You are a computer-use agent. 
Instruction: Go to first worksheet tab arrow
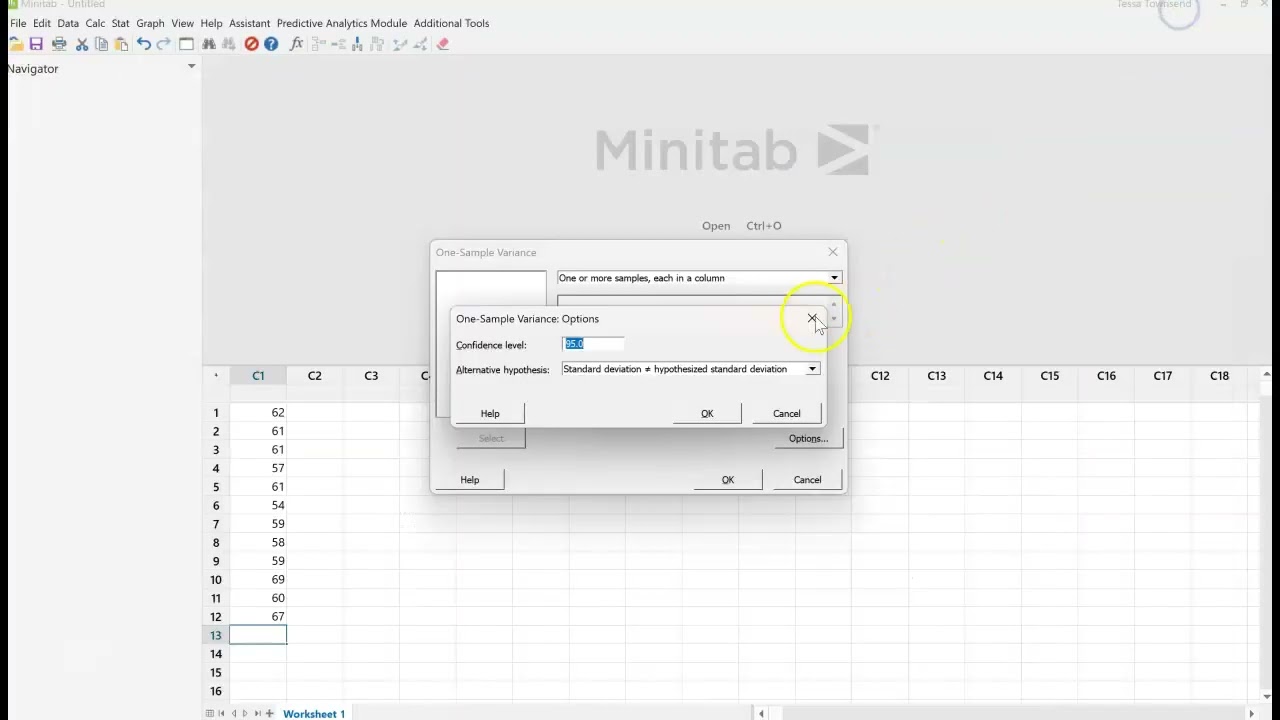pyautogui.click(x=222, y=713)
